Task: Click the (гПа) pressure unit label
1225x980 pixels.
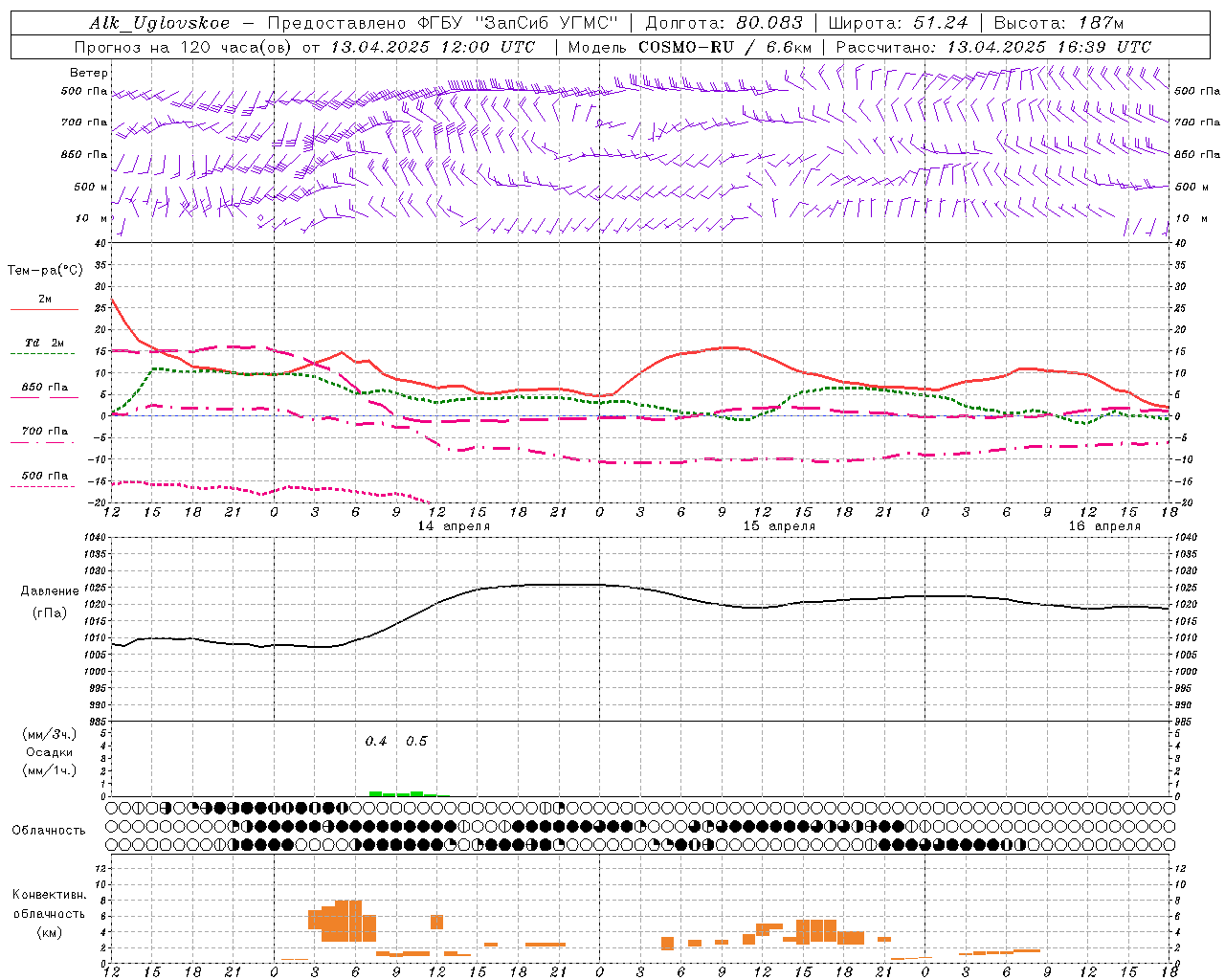Action: [49, 613]
